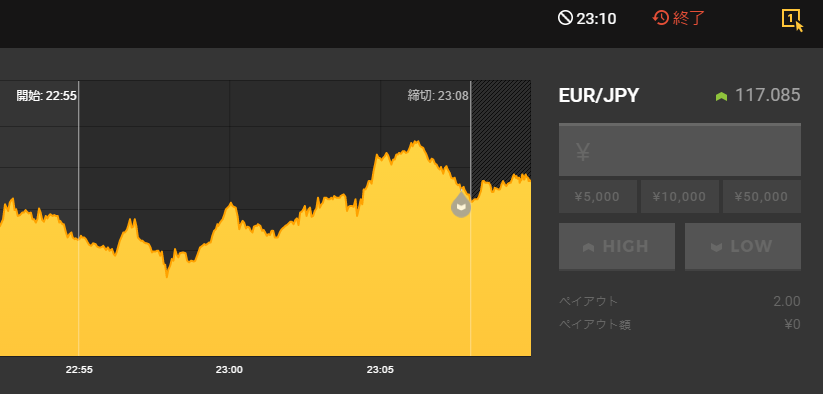Click the up arrow icon in HIGH button
The height and width of the screenshot is (394, 823).
(x=588, y=247)
